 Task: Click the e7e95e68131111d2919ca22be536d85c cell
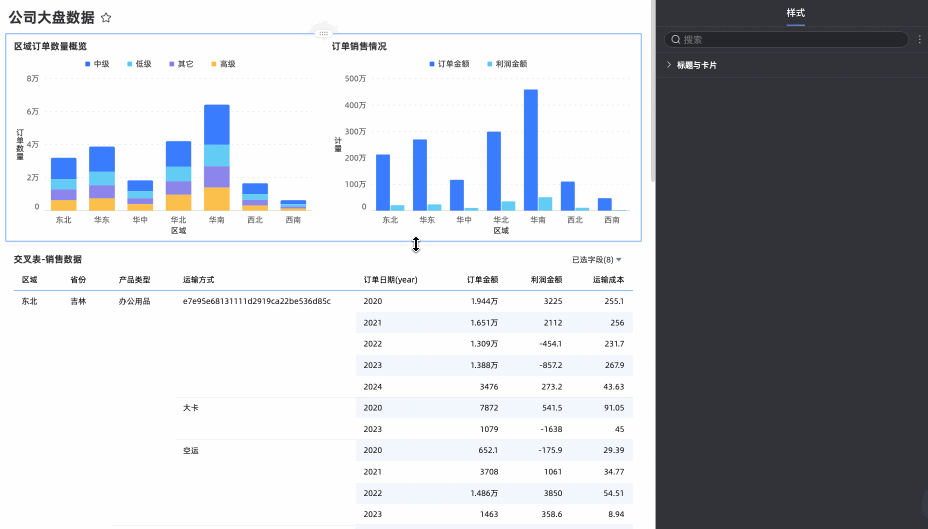point(257,301)
